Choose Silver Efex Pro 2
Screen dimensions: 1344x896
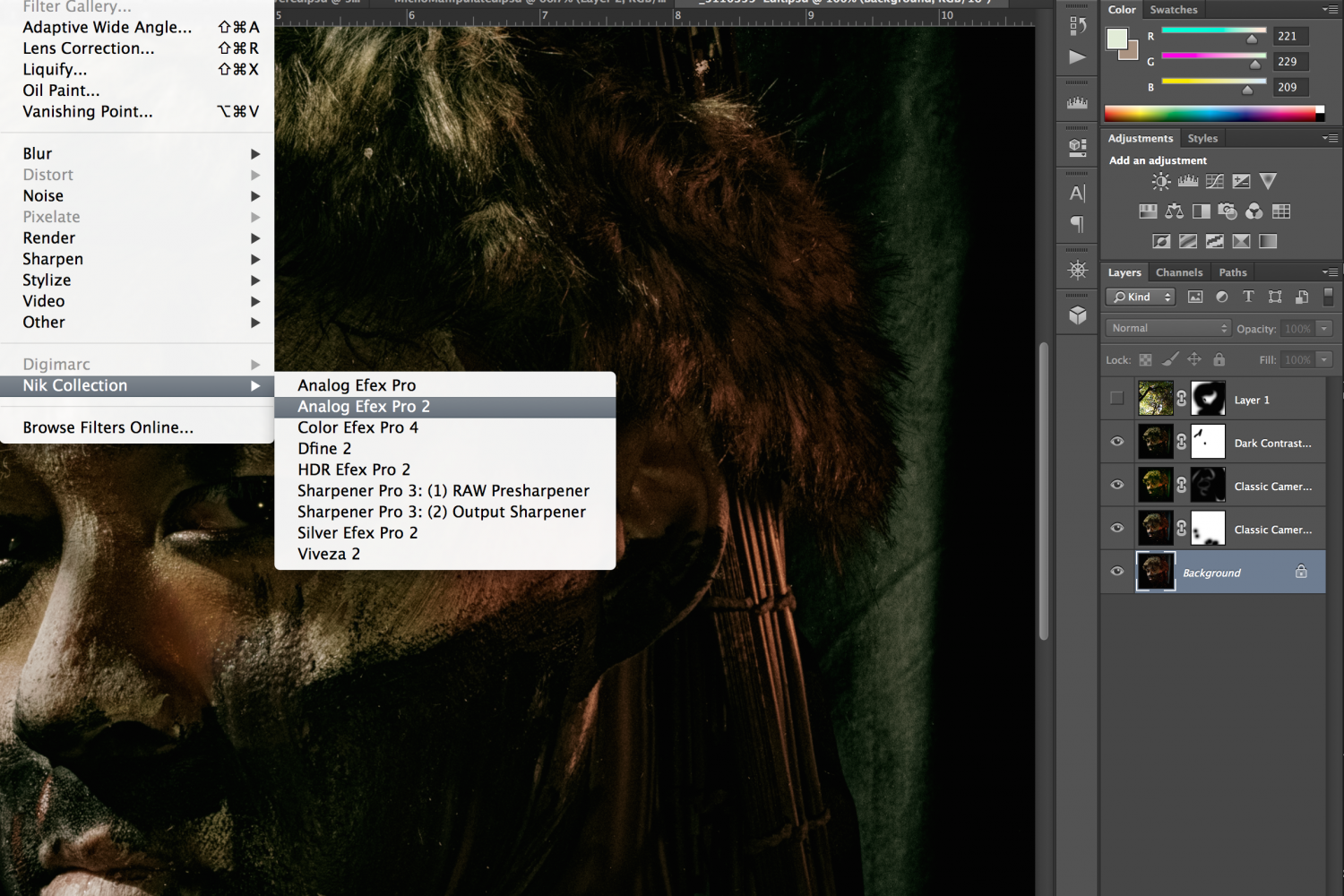coord(445,533)
